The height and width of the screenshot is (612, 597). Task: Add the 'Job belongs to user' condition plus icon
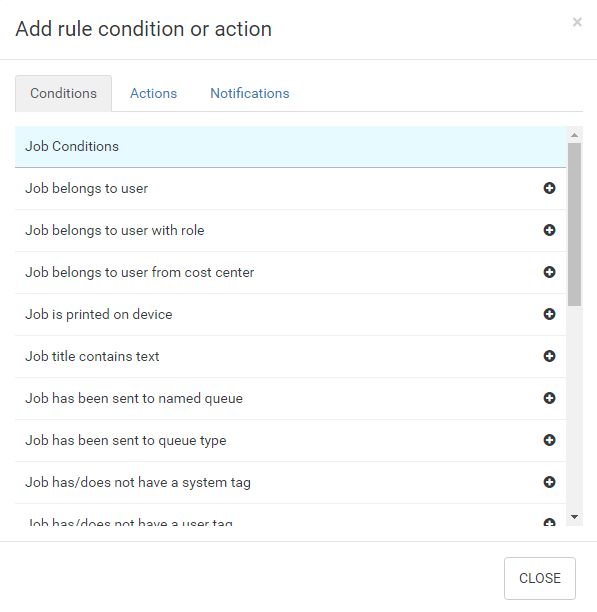[x=549, y=188]
